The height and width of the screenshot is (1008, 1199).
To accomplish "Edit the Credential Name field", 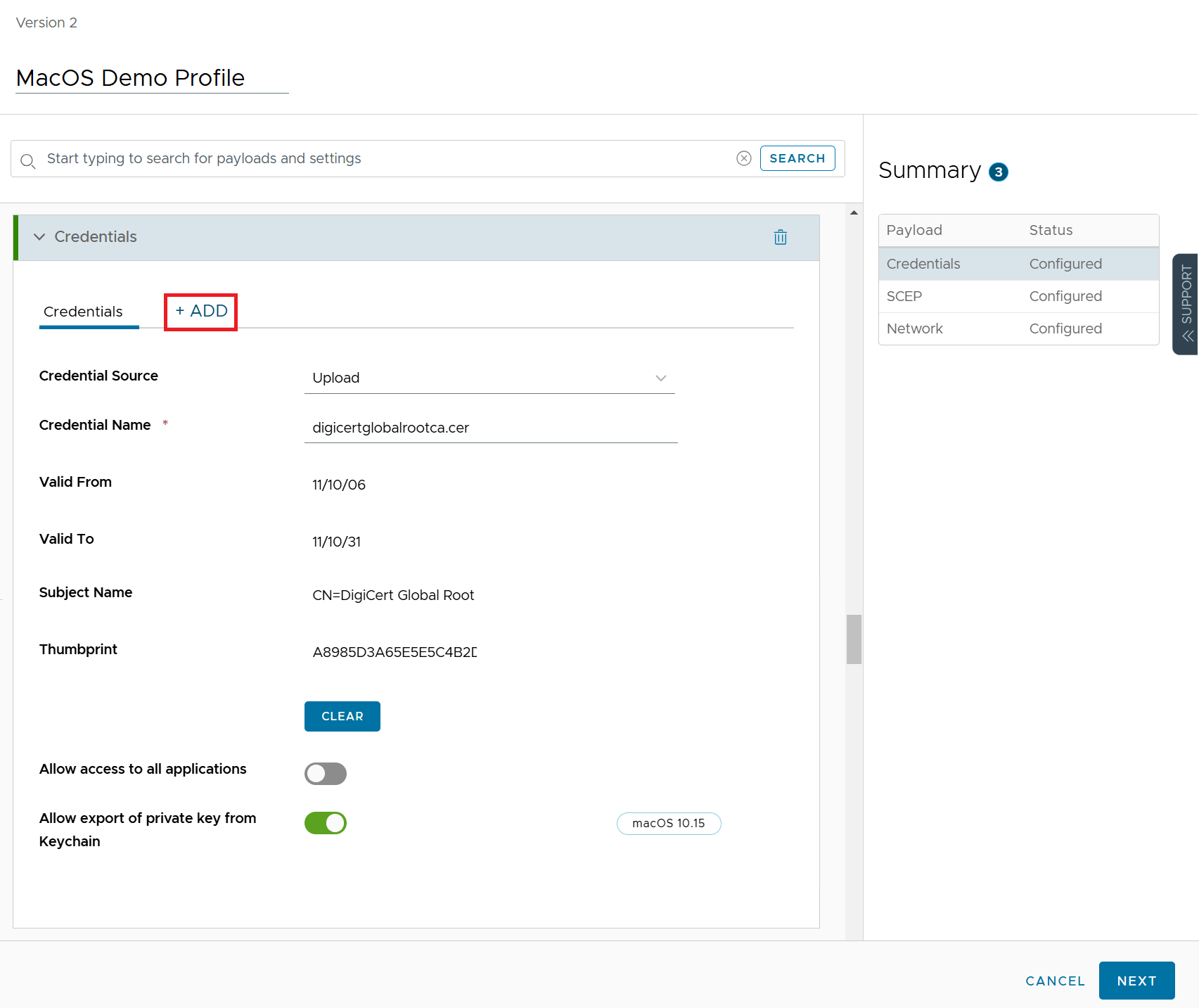I will point(491,428).
